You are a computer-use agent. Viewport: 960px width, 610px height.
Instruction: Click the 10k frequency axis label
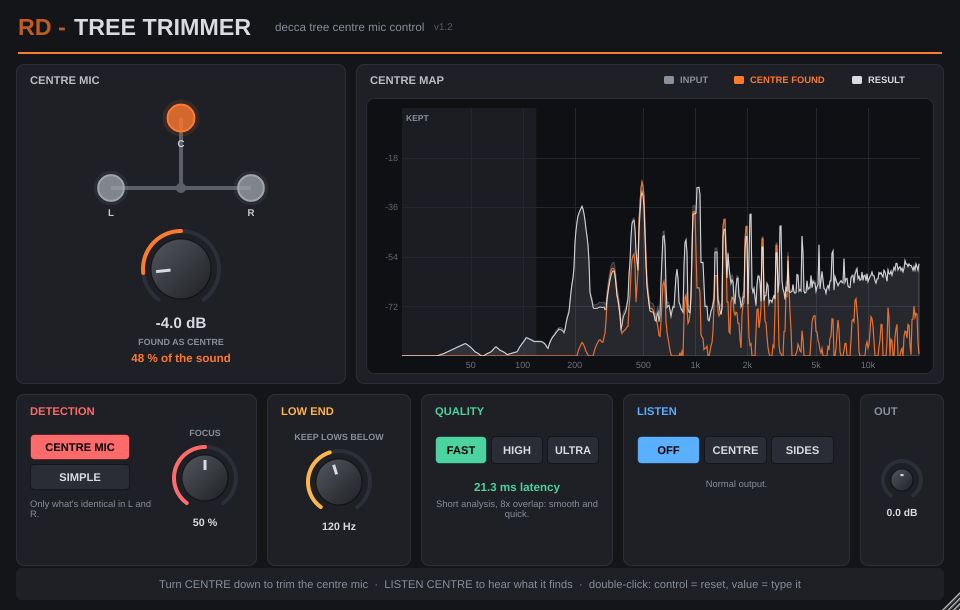(x=868, y=365)
